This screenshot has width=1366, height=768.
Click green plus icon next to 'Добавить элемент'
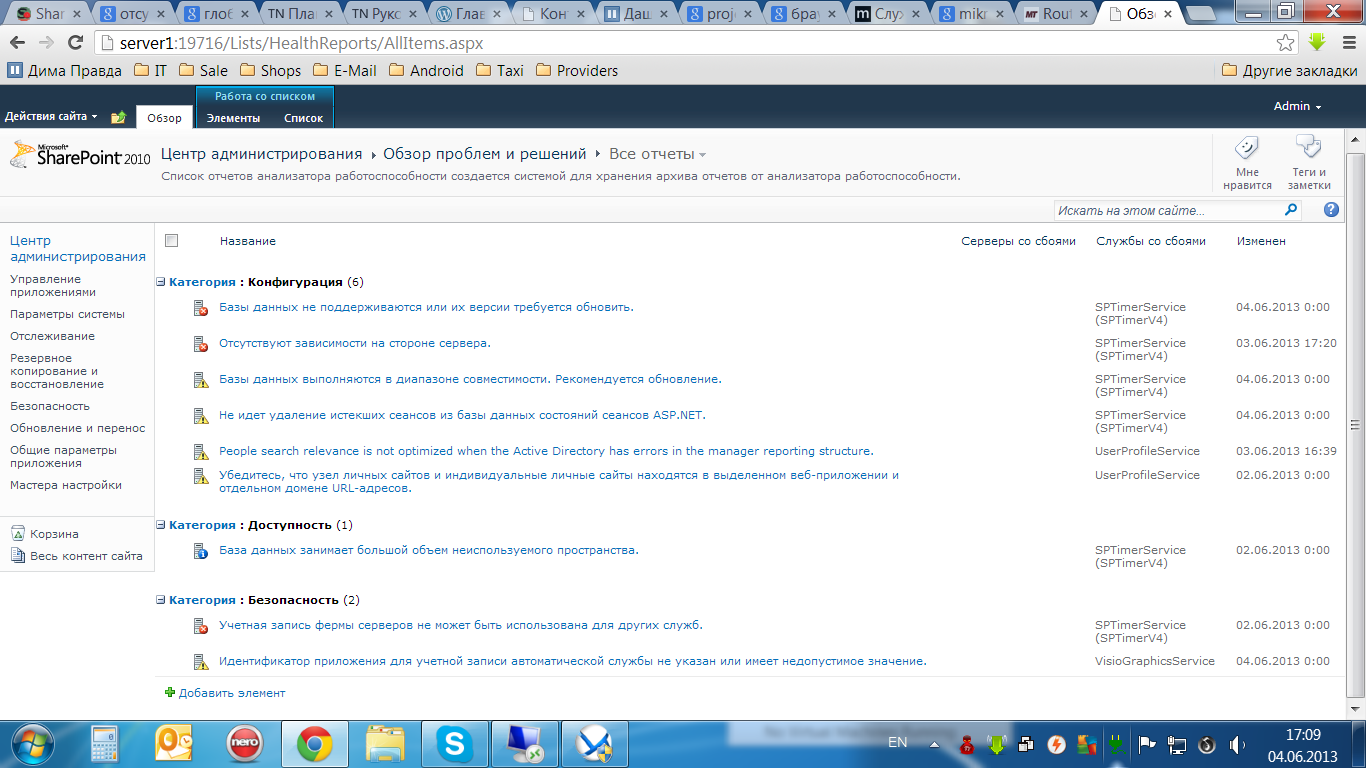pyautogui.click(x=170, y=692)
